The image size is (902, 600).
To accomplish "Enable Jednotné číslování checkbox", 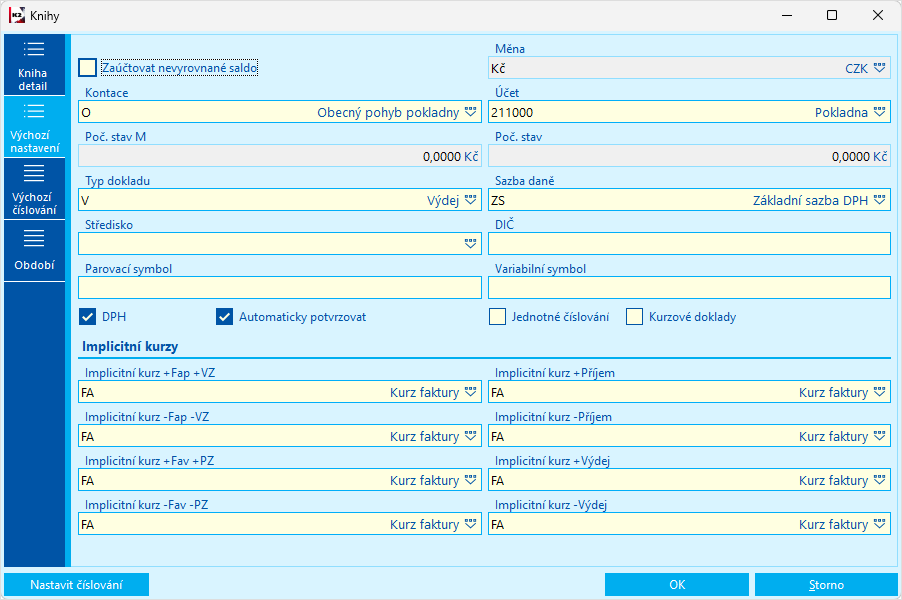I will point(498,318).
